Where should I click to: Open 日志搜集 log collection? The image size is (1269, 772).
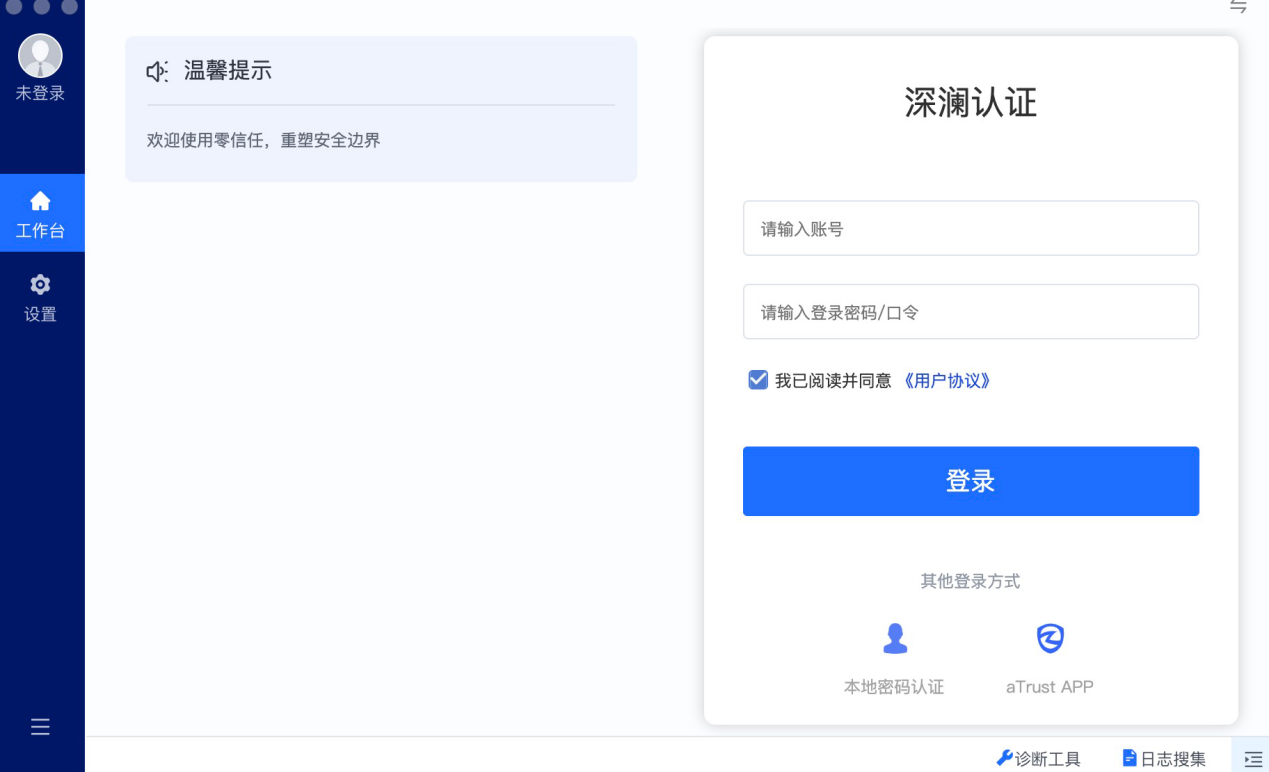pyautogui.click(x=1164, y=758)
